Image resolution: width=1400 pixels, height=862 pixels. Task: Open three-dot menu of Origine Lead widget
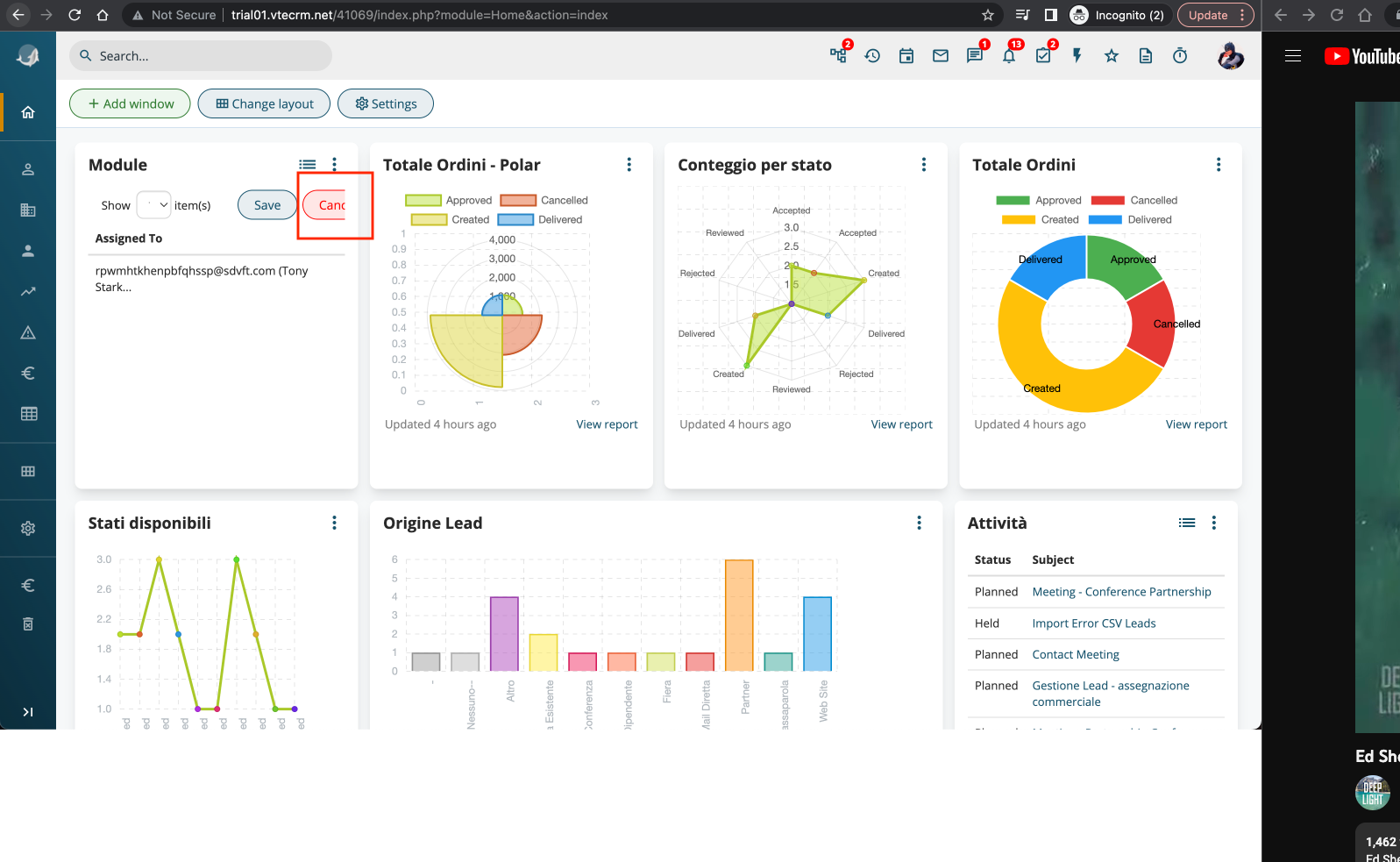pos(919,523)
